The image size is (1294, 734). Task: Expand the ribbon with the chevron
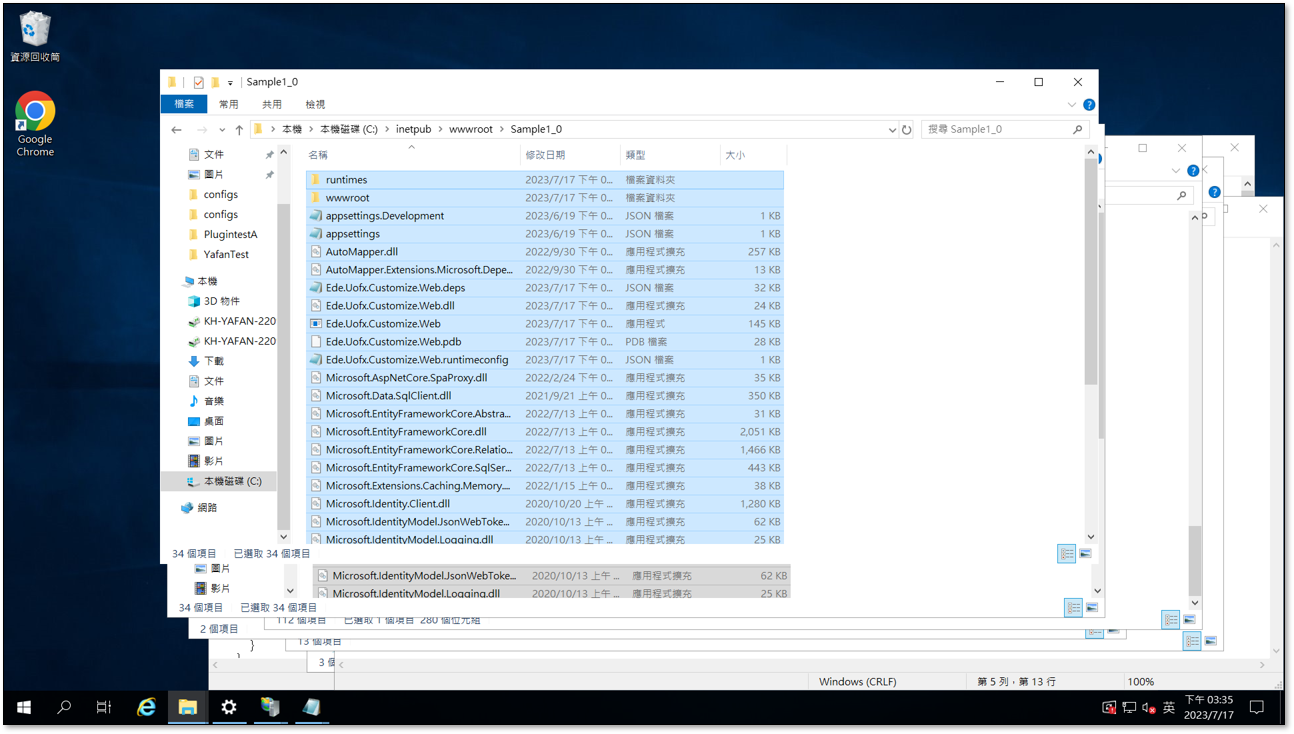click(1073, 104)
